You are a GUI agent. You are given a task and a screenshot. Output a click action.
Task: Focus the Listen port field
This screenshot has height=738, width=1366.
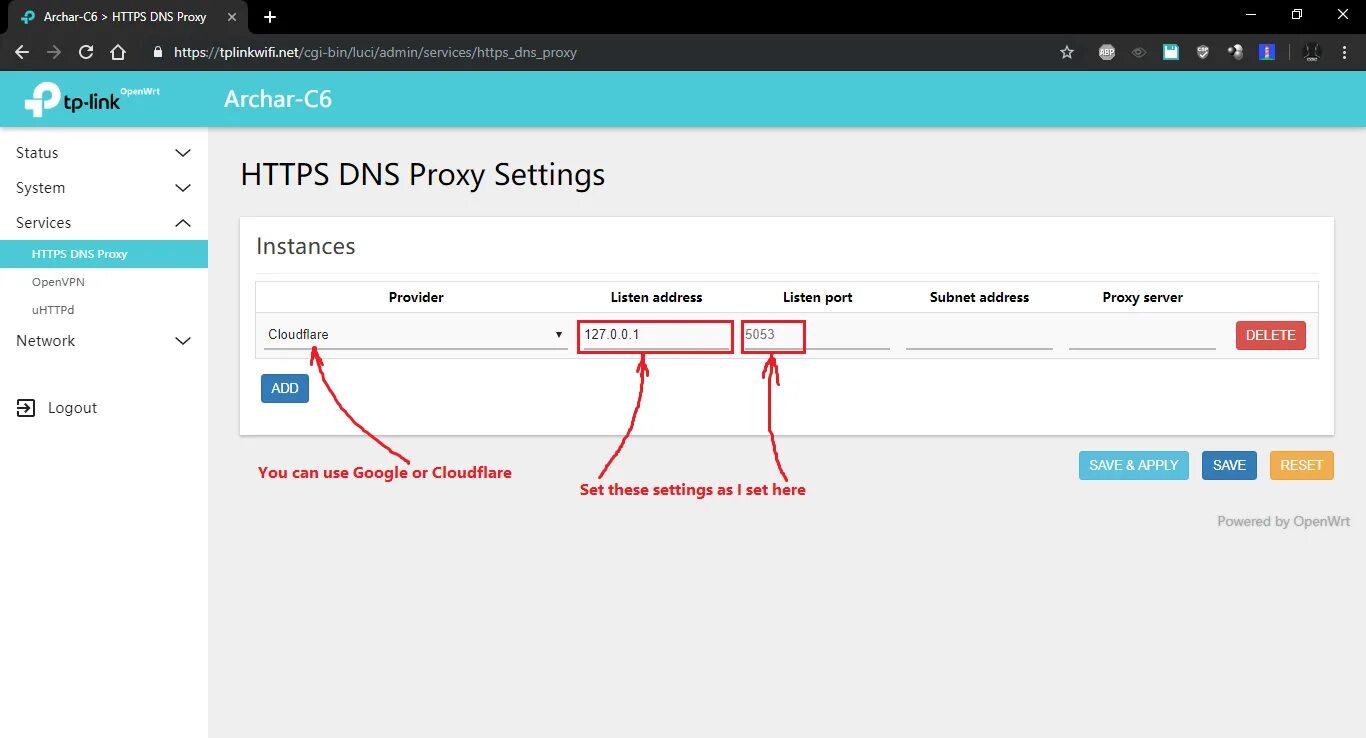coord(816,335)
